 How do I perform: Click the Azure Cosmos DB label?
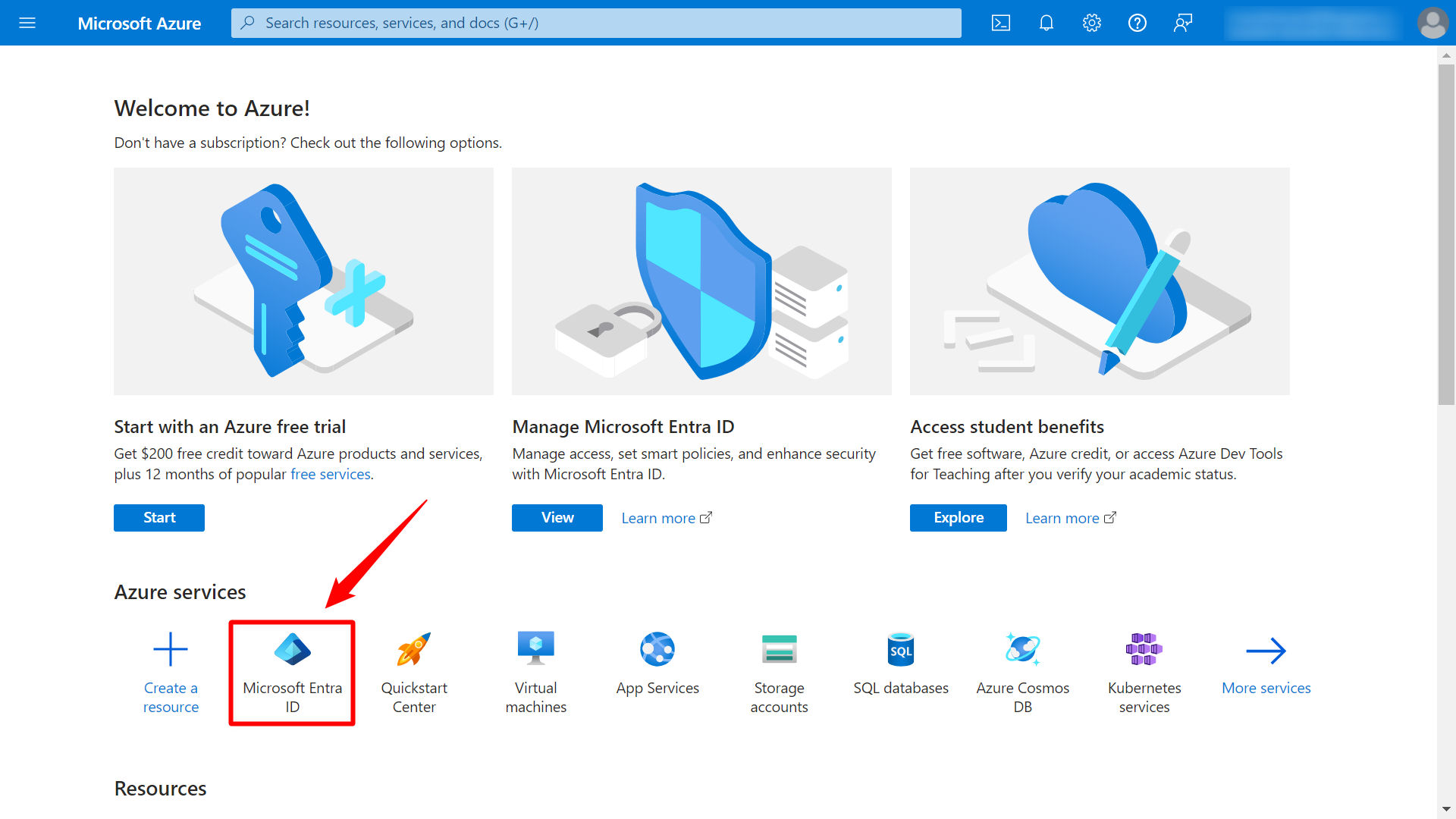click(x=1023, y=698)
